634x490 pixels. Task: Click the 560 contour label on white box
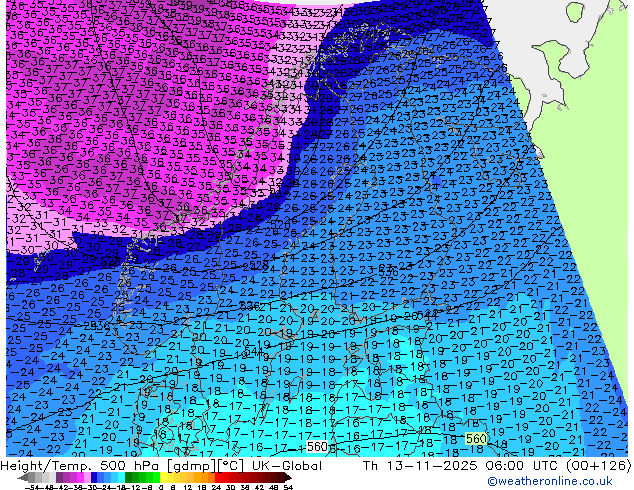click(x=317, y=447)
